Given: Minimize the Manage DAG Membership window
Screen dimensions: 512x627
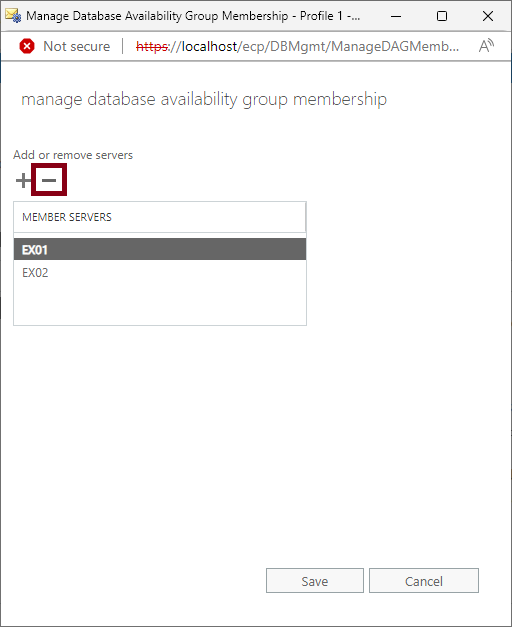Looking at the screenshot, I should point(396,16).
